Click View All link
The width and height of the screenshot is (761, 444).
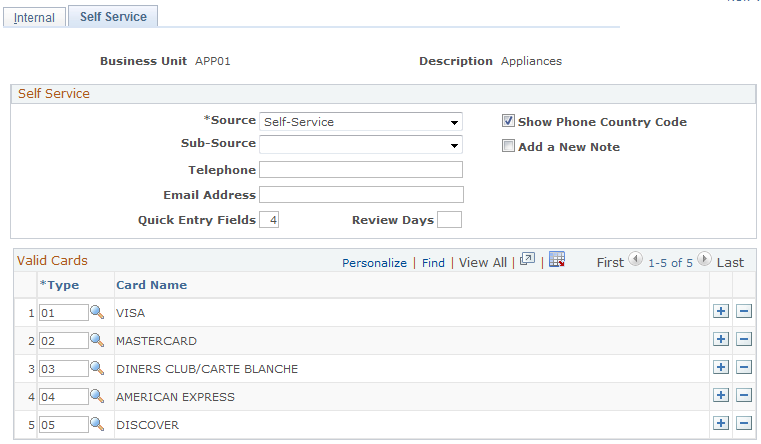(x=484, y=263)
